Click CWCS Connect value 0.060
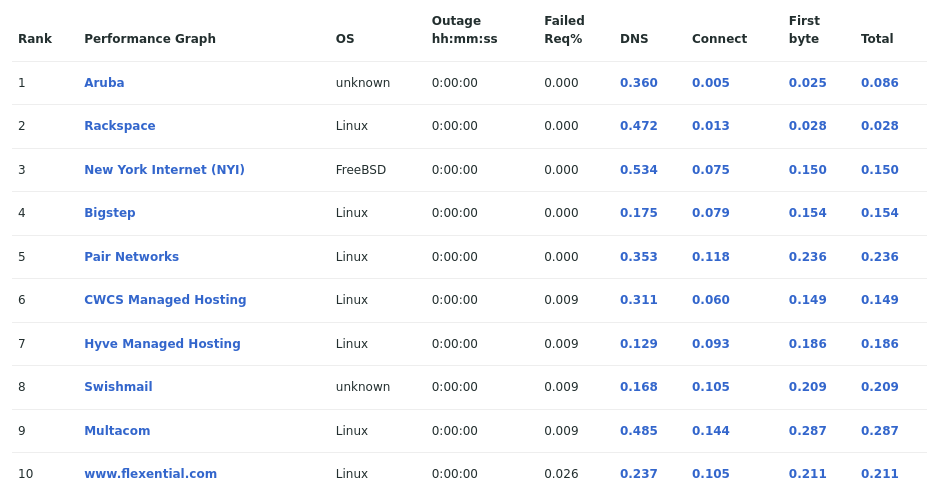Screen dimensions: 939x495 pos(711,300)
